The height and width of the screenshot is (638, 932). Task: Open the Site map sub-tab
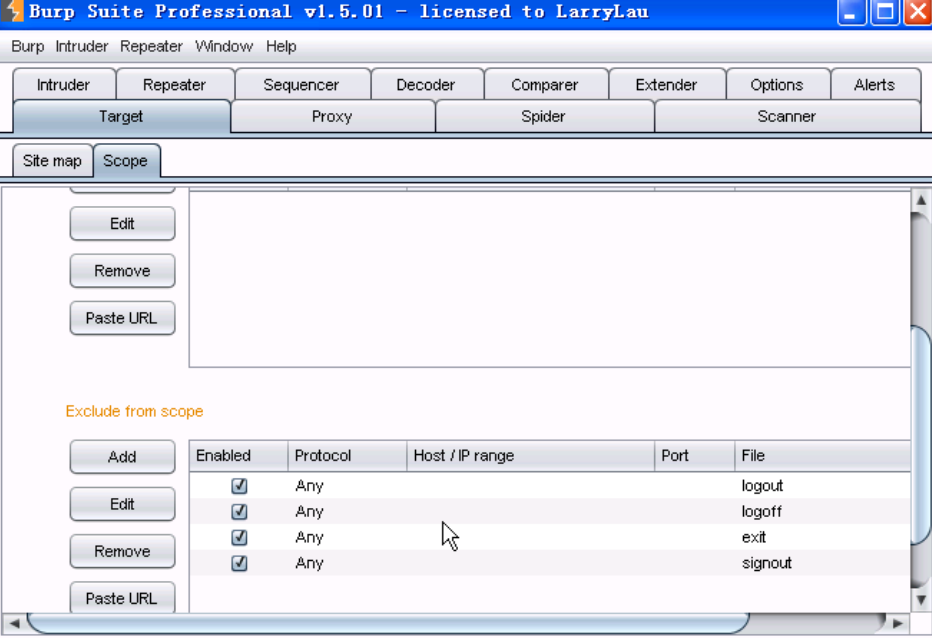(x=52, y=161)
